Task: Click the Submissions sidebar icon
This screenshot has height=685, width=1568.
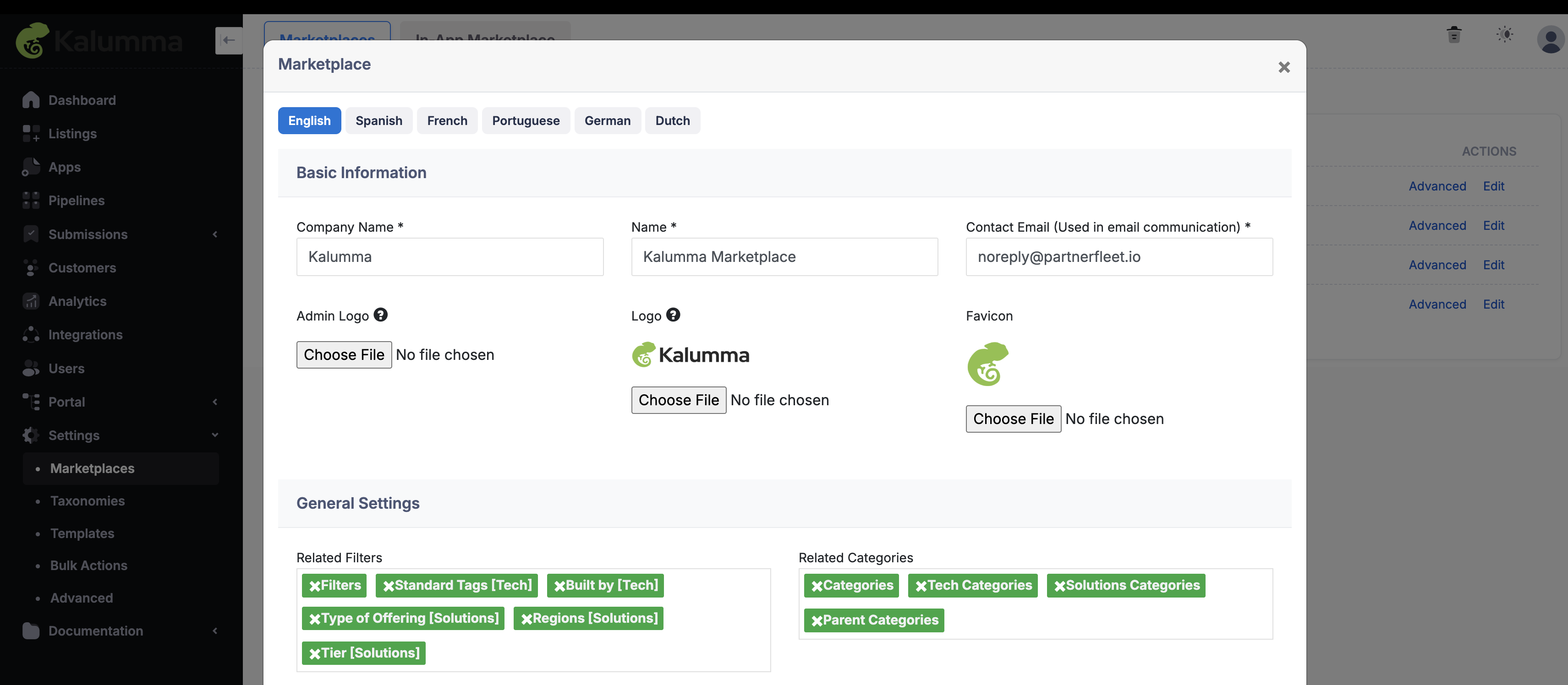Action: (30, 234)
